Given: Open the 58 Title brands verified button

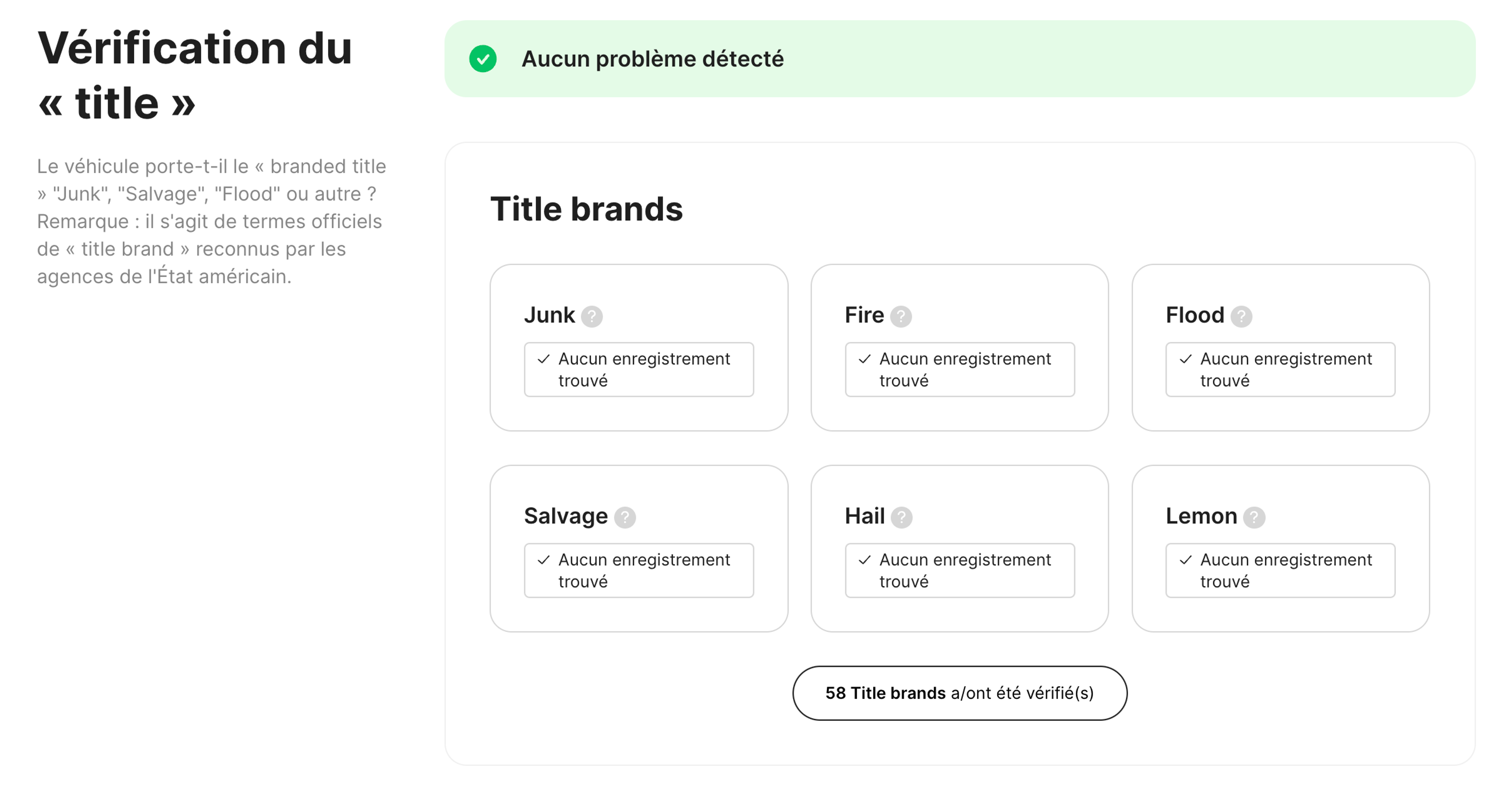Looking at the screenshot, I should pyautogui.click(x=959, y=693).
